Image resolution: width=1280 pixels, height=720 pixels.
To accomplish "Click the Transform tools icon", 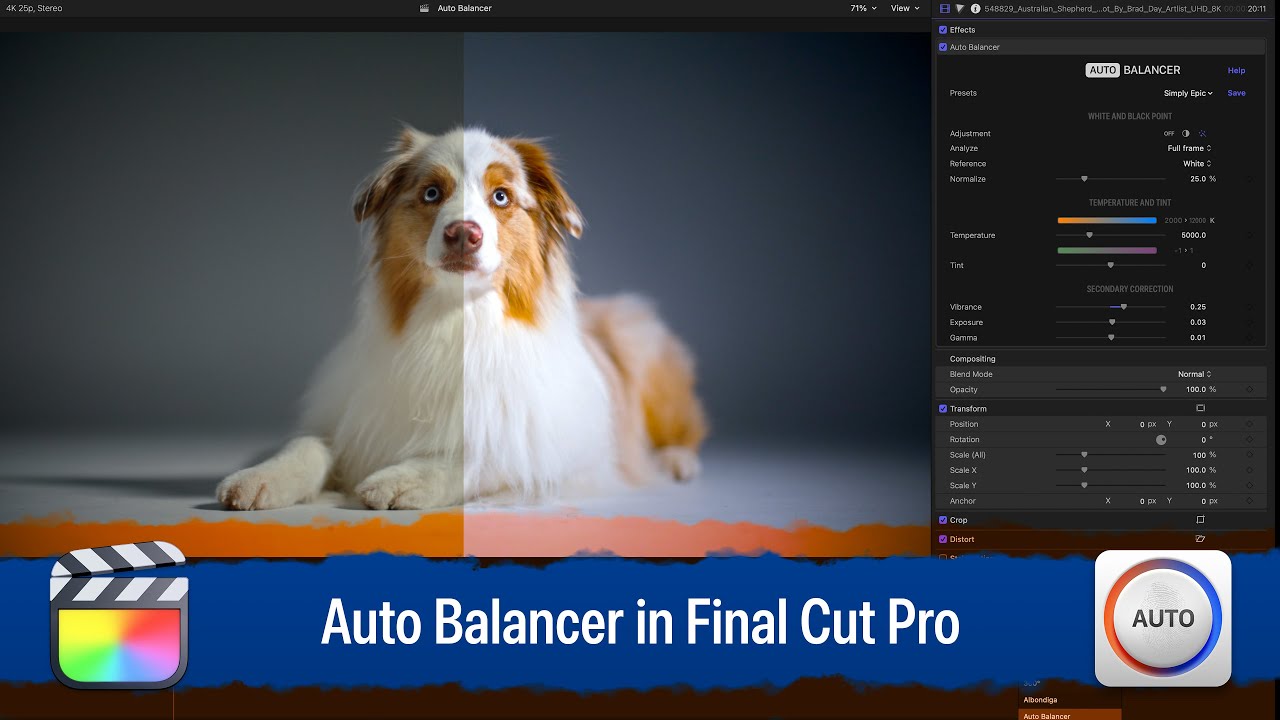I will [x=1200, y=408].
